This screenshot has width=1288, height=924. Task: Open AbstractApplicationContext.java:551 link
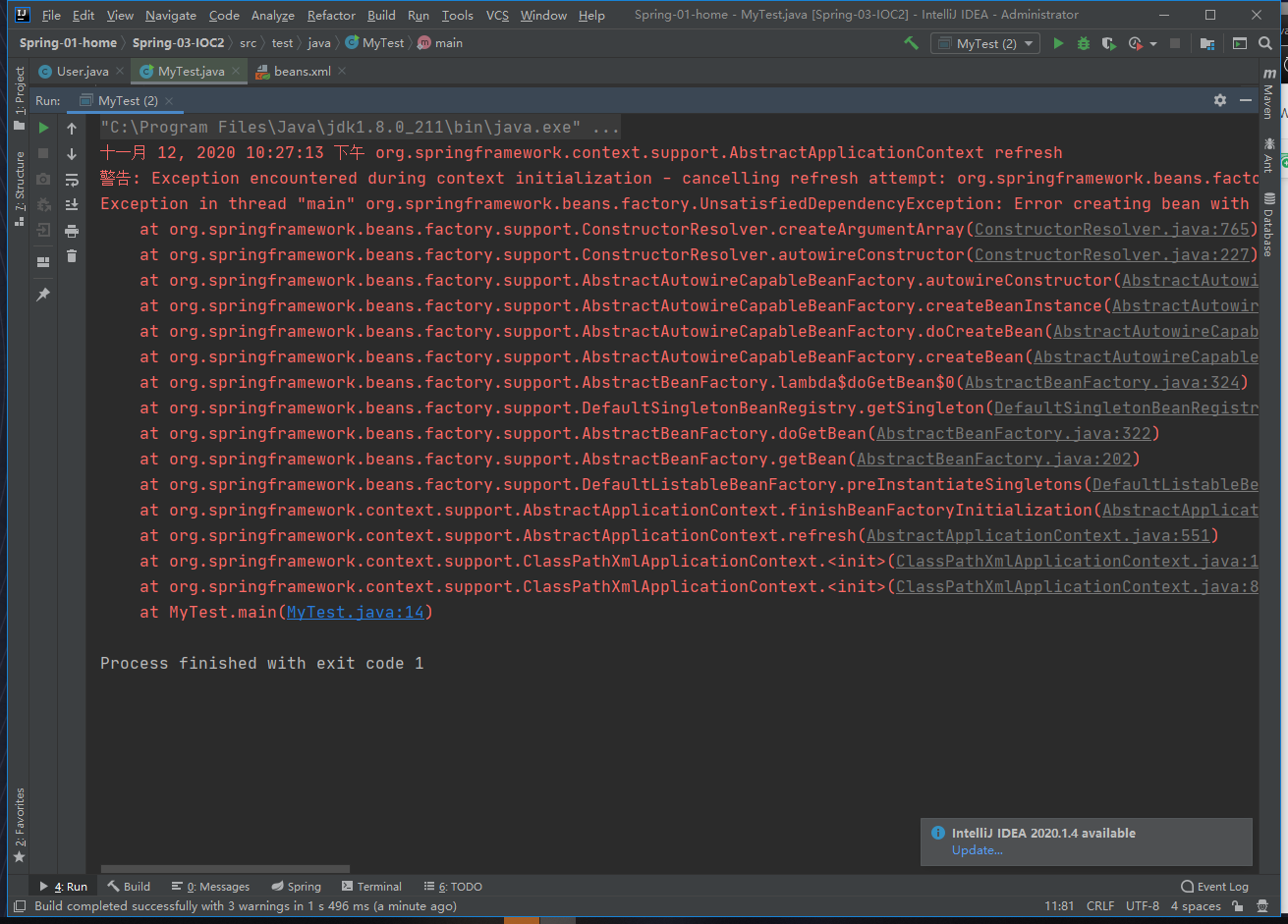pos(1037,536)
